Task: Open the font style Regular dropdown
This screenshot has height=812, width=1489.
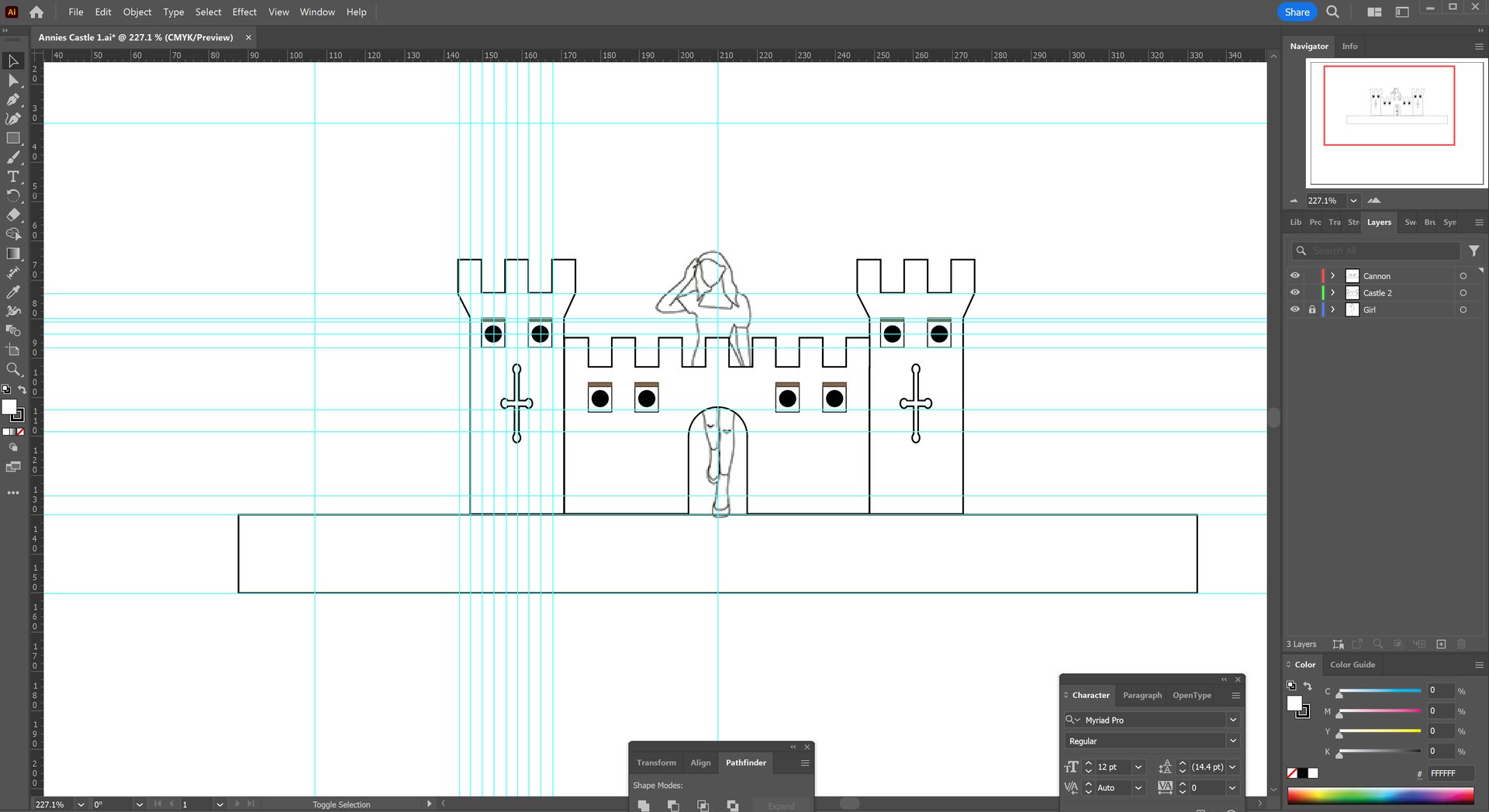Action: click(x=1232, y=741)
